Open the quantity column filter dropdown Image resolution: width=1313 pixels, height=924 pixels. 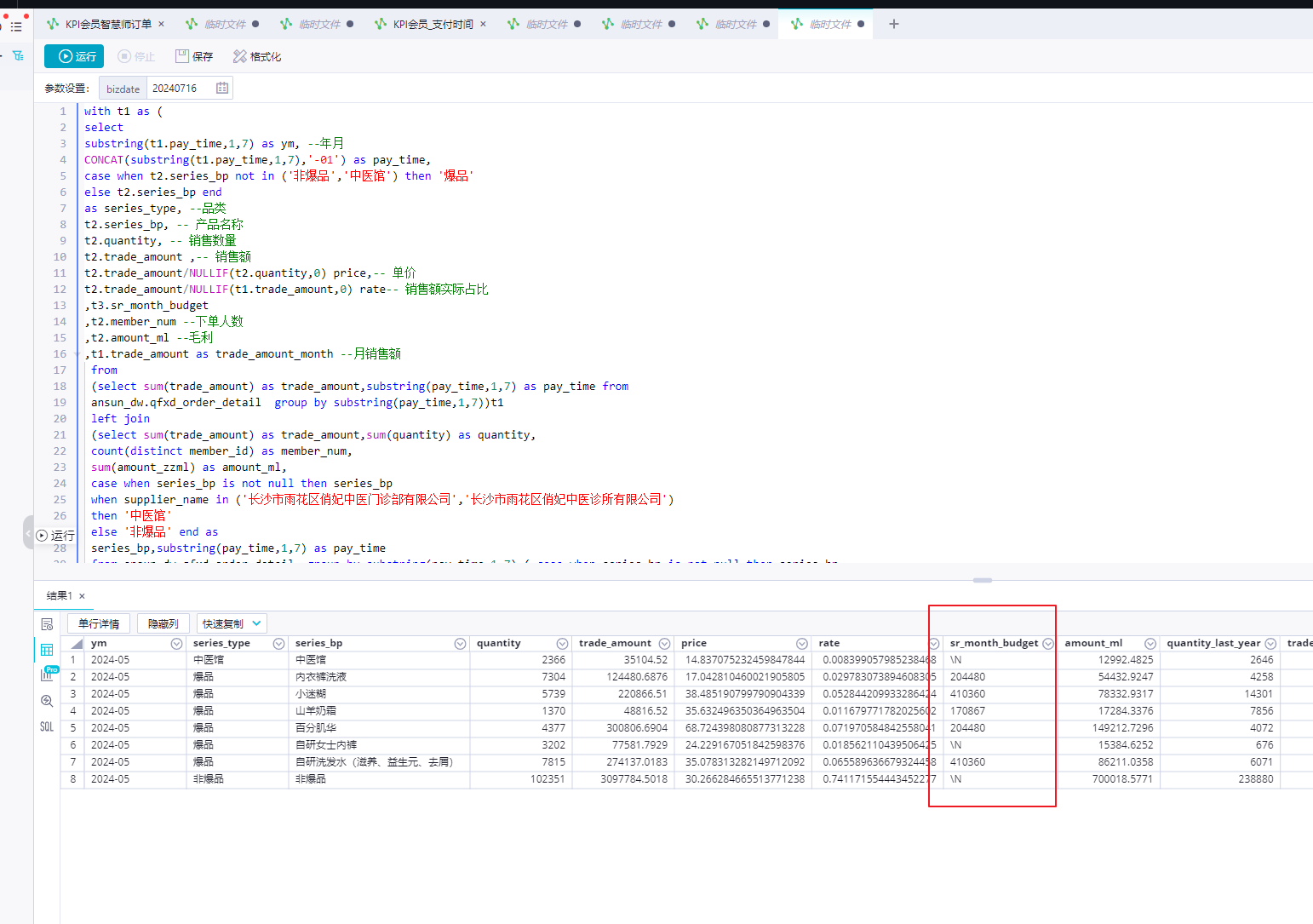pyautogui.click(x=562, y=644)
